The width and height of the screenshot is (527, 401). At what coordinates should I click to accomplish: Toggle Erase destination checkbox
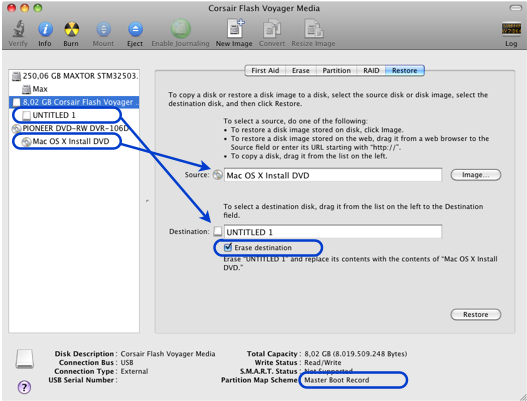(x=228, y=247)
